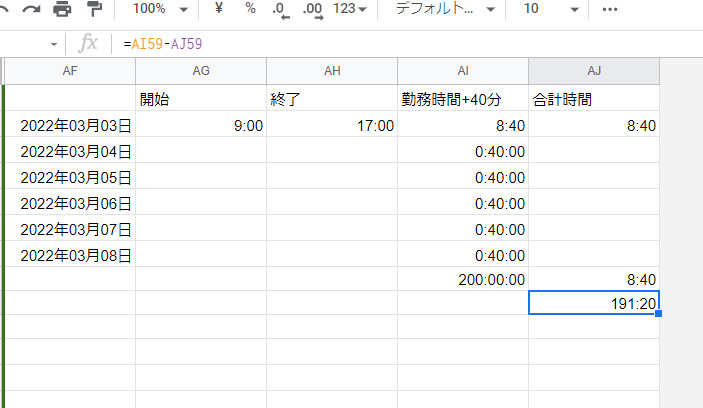Select the paint format tool
The width and height of the screenshot is (703, 408).
[x=94, y=9]
